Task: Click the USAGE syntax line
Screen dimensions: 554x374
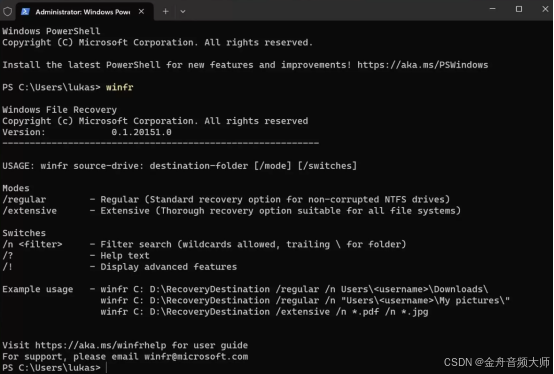Action: [x=179, y=166]
